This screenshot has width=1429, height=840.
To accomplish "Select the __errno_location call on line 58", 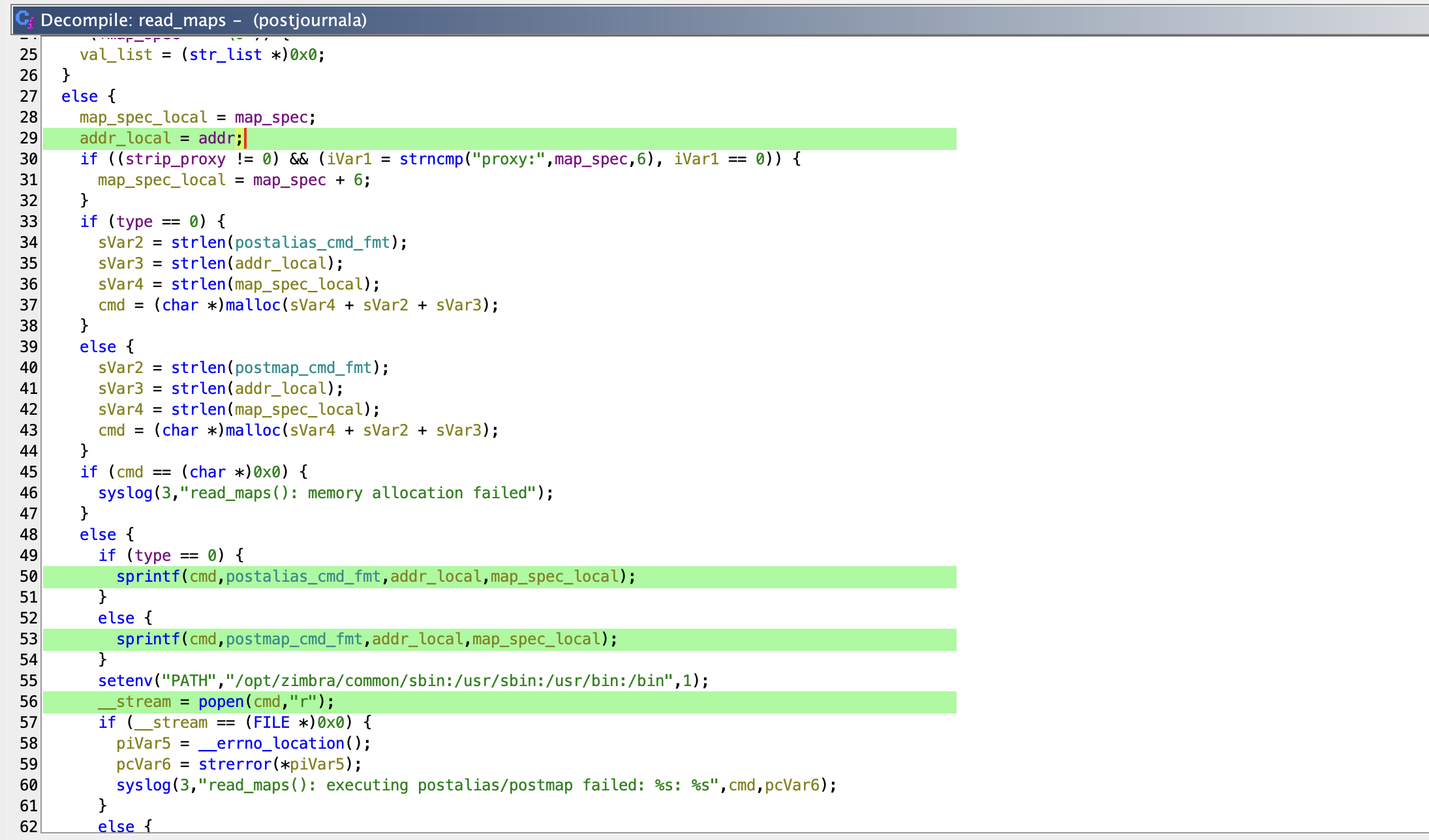I will 271,743.
